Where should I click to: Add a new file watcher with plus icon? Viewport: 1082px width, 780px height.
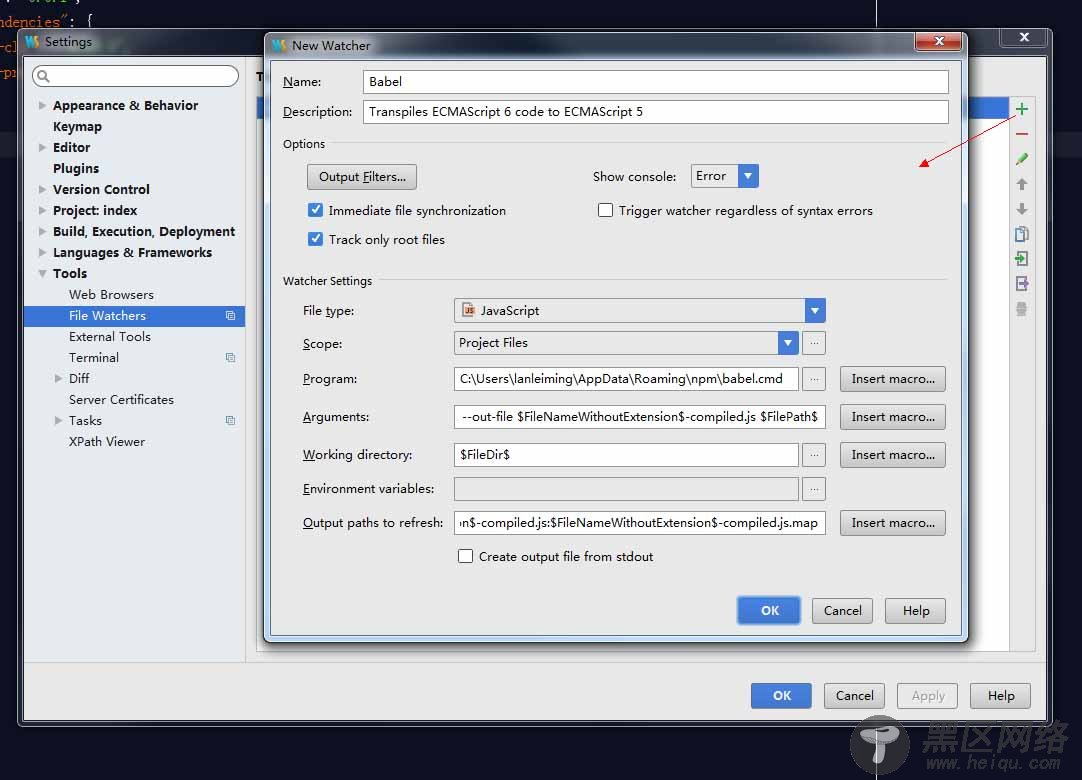[1022, 109]
